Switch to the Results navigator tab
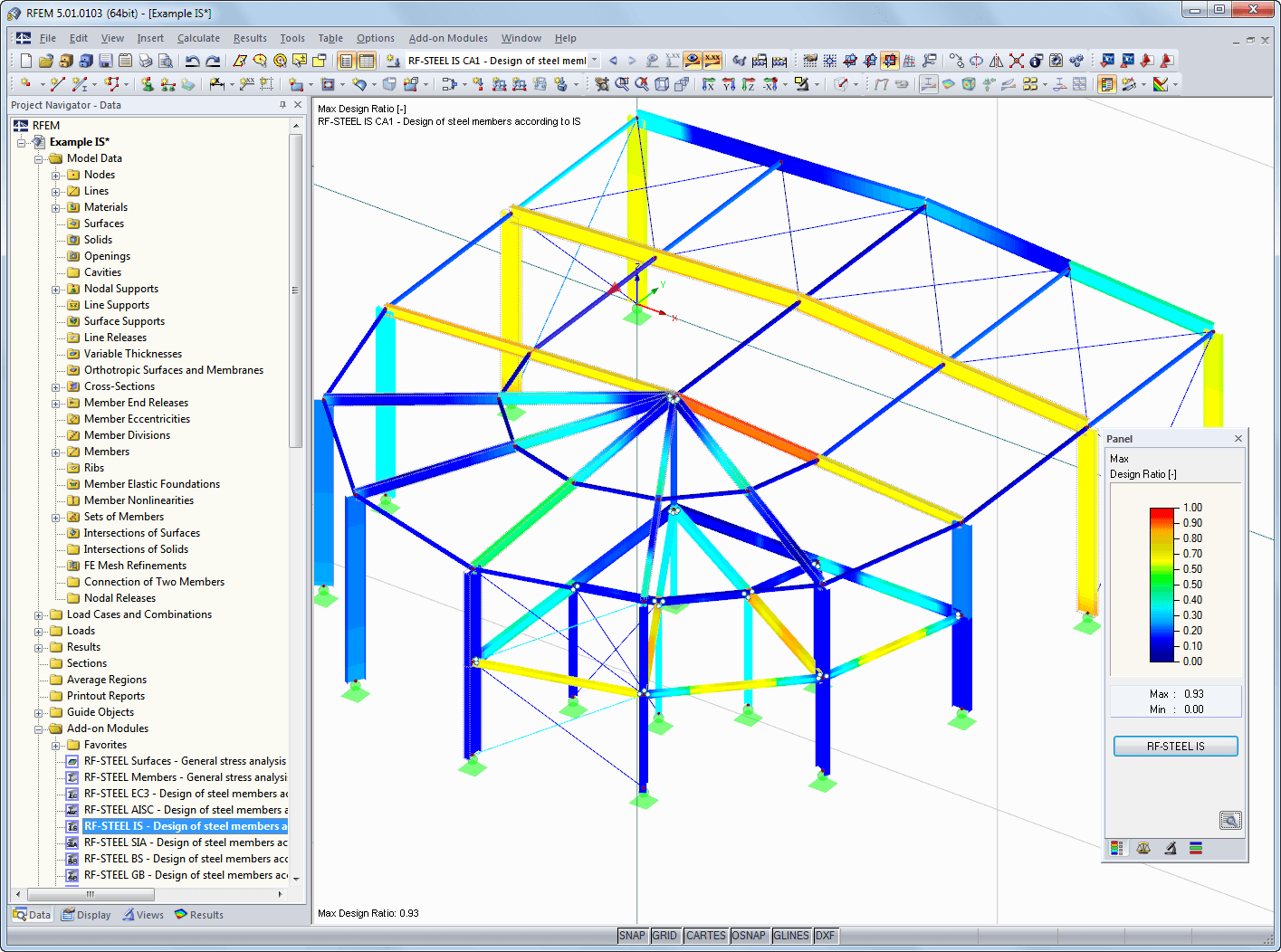1281x952 pixels. [x=199, y=915]
